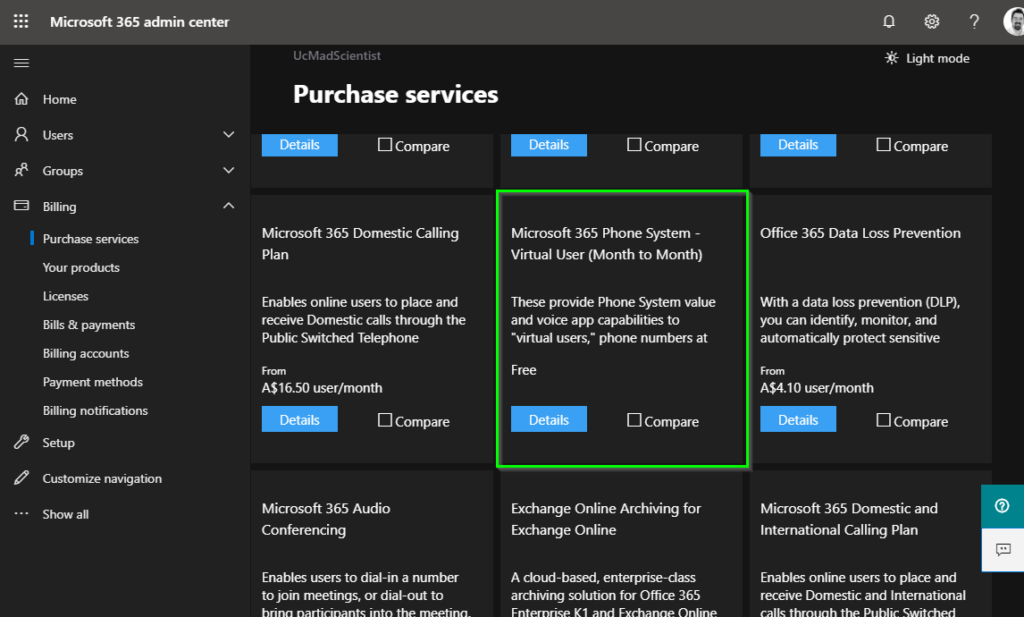The height and width of the screenshot is (617, 1024).
Task: Click the Home house icon
Action: point(22,99)
